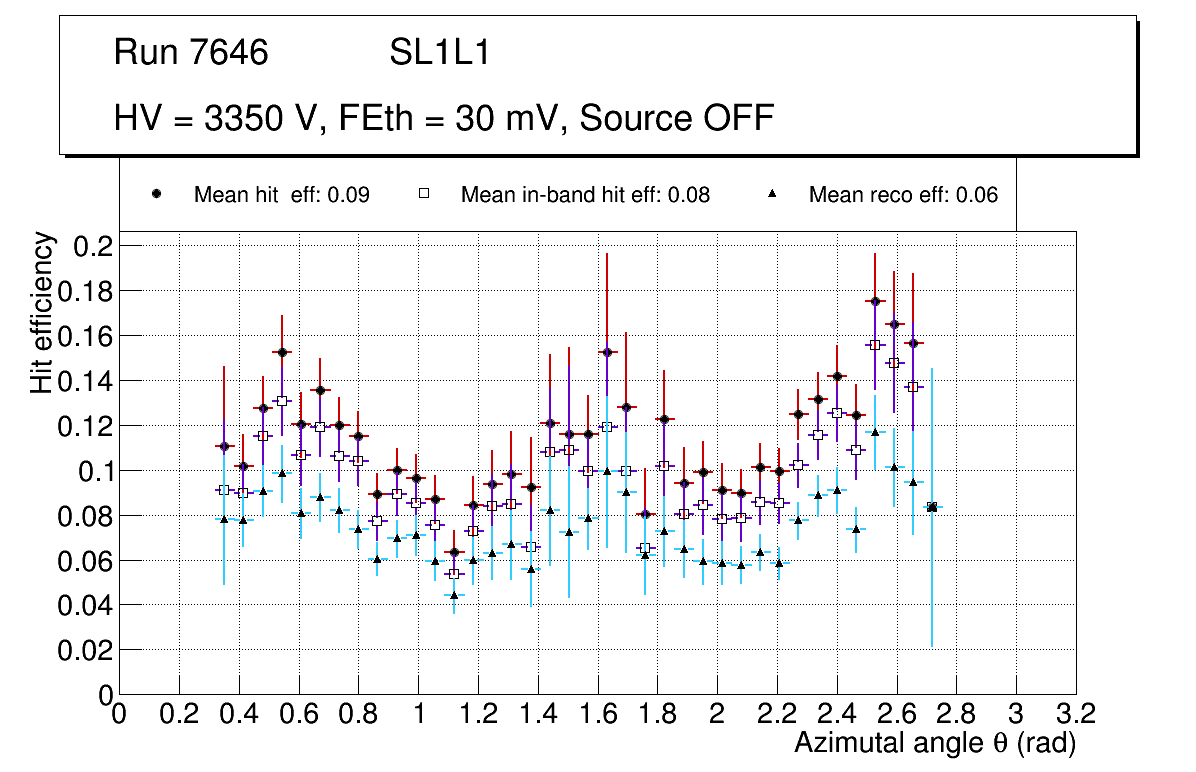Screen dimensions: 1196x772
Task: Click the 'Run 7646' title text
Action: [191, 53]
